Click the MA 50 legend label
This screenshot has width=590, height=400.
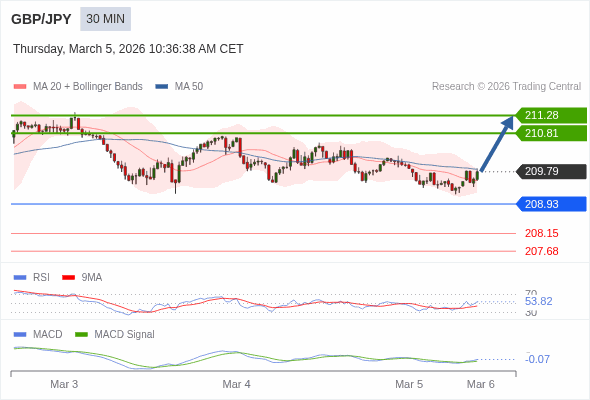click(x=189, y=87)
